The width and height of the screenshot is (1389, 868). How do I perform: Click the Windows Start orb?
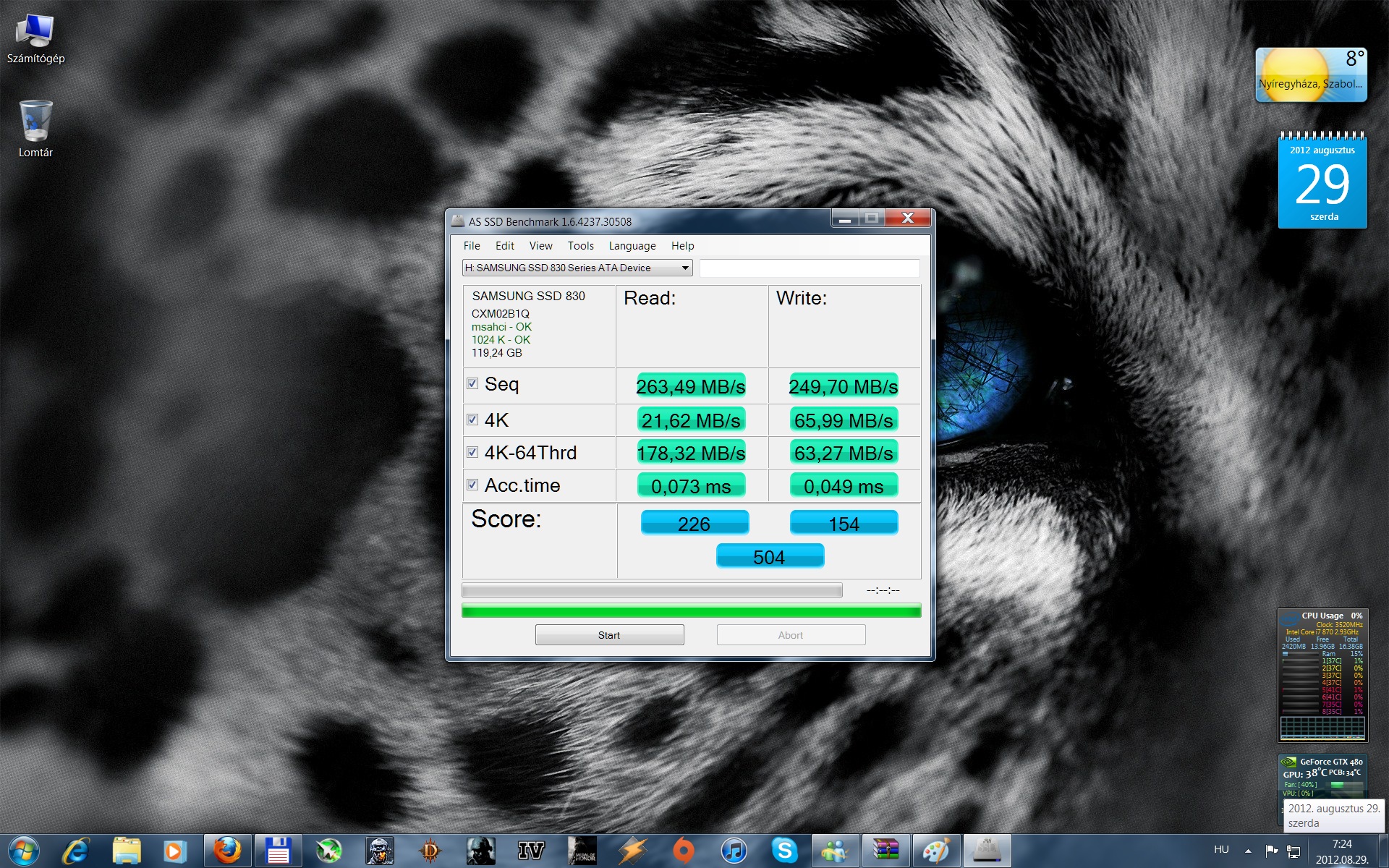tap(23, 851)
